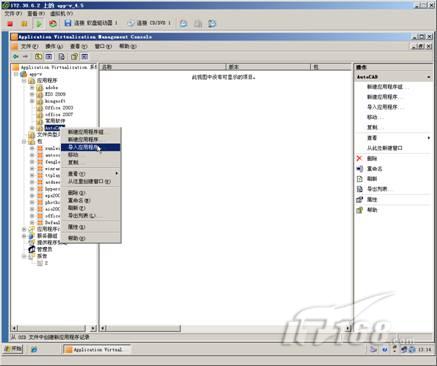Viewport: 437px width, 366px height.
Task: Click the green play VM button
Action: click(39, 24)
